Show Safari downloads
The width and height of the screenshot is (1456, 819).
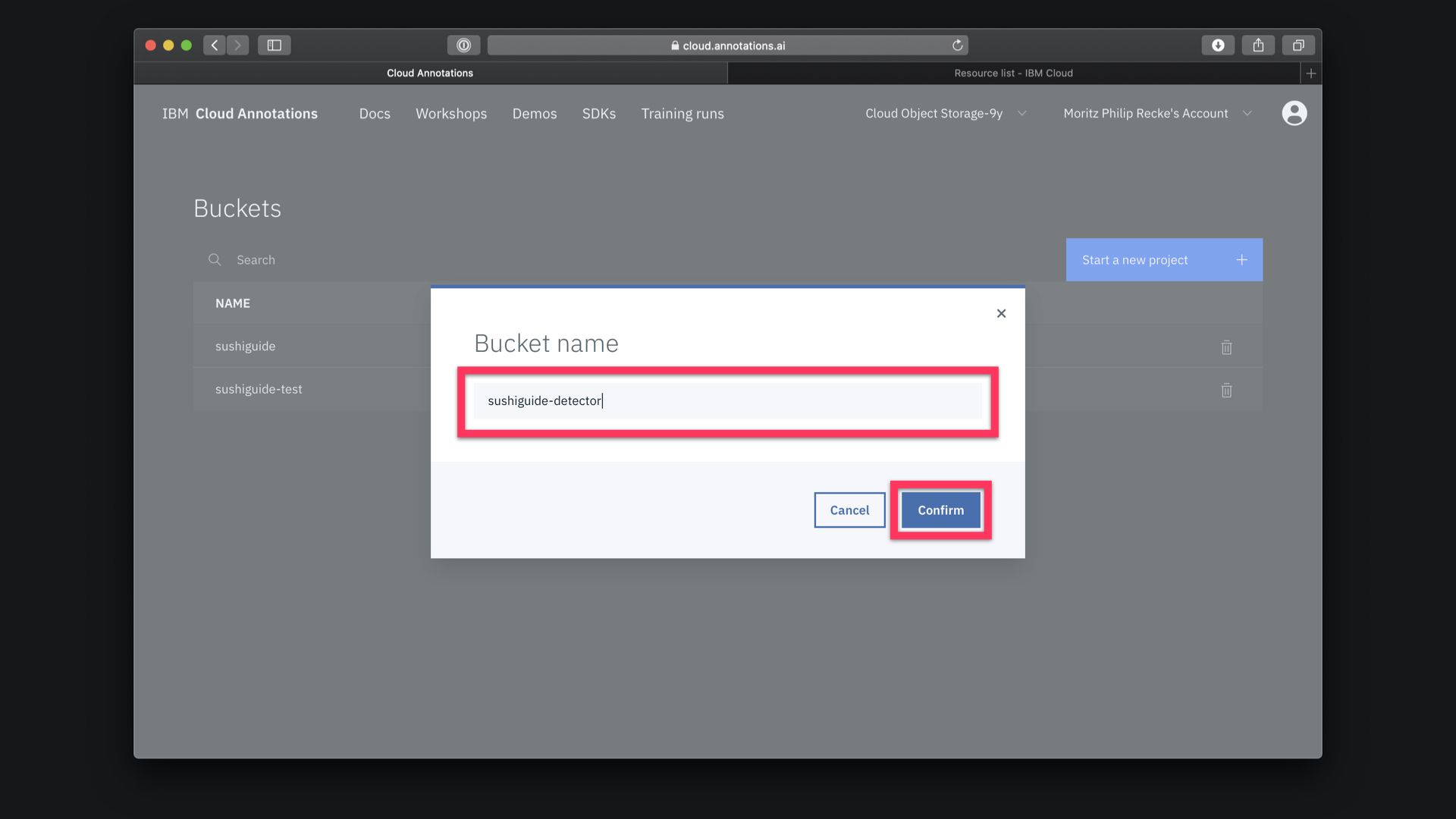tap(1218, 45)
